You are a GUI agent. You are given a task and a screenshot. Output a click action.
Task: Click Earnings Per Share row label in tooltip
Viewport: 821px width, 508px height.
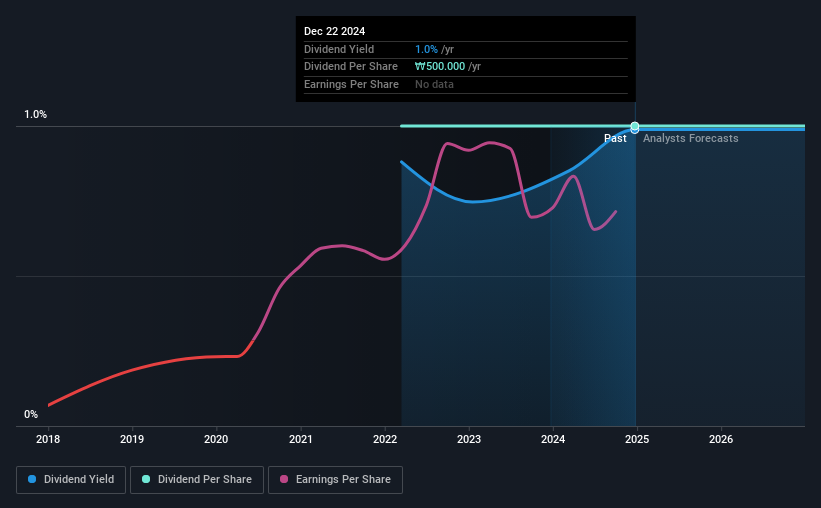351,84
